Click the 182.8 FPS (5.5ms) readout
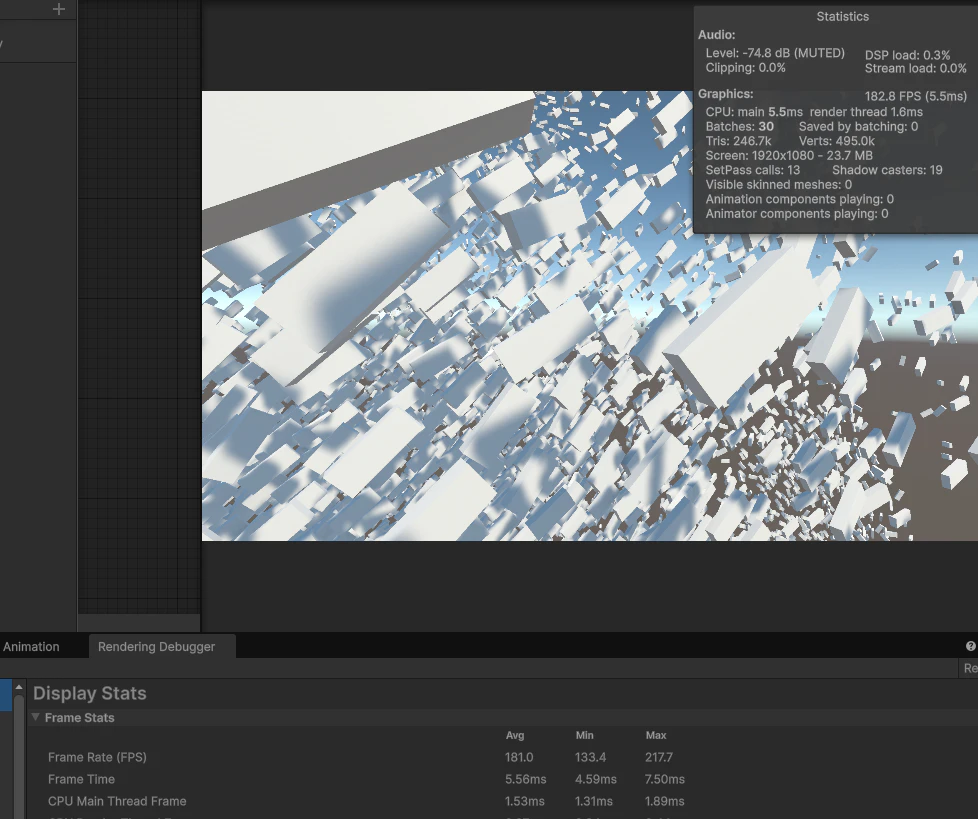 point(916,96)
